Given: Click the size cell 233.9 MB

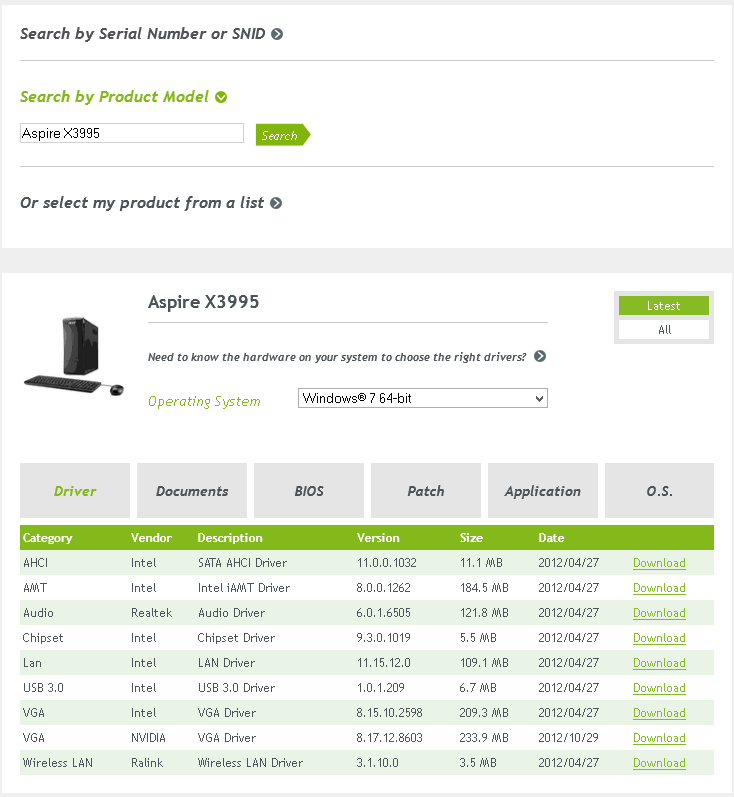Looking at the screenshot, I should (x=484, y=738).
